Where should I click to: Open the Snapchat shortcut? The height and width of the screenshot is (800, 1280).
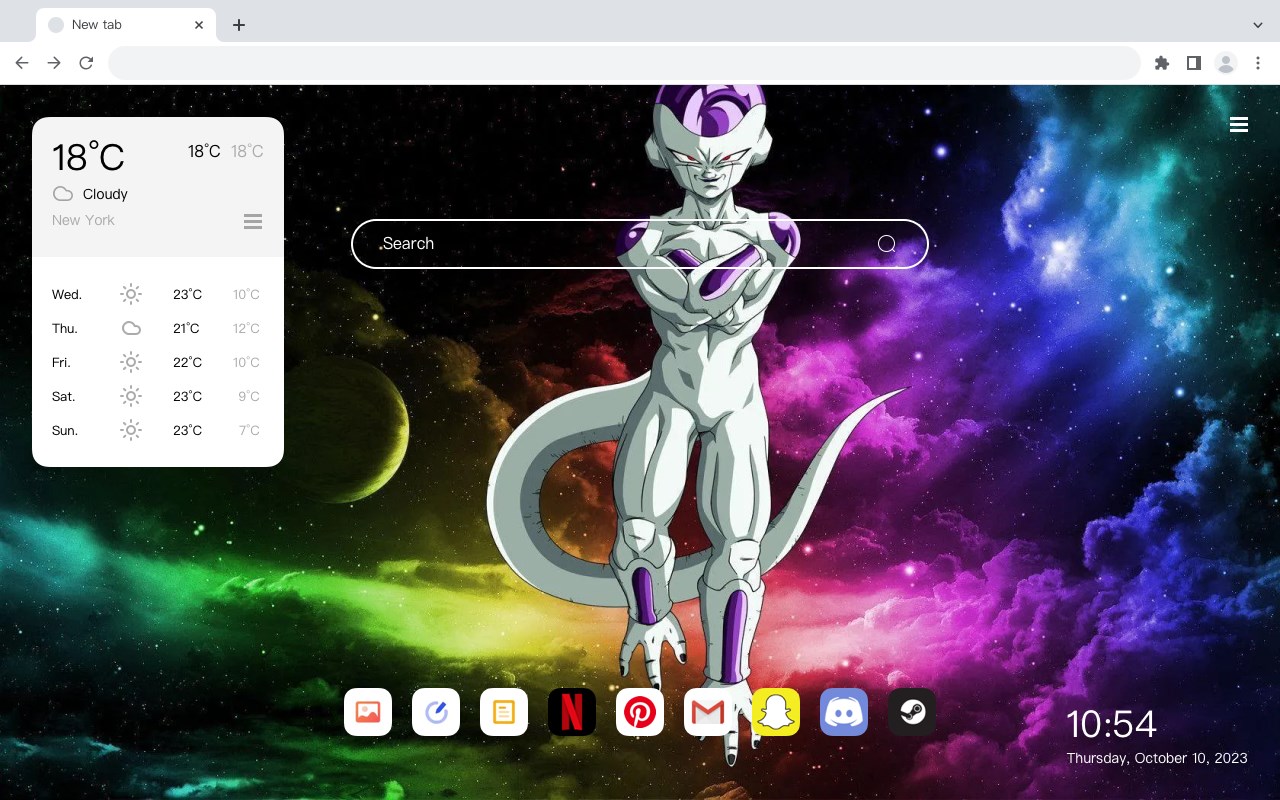[776, 712]
